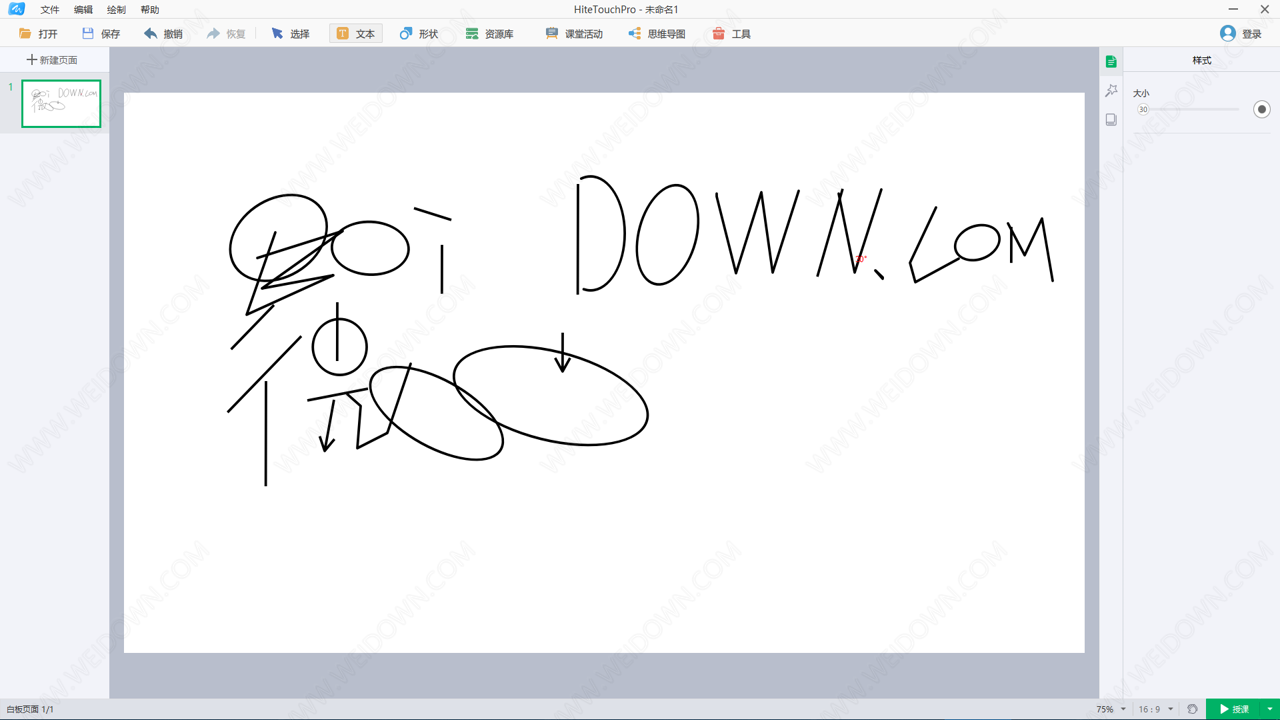Select page 1 thumbnail

coord(61,104)
